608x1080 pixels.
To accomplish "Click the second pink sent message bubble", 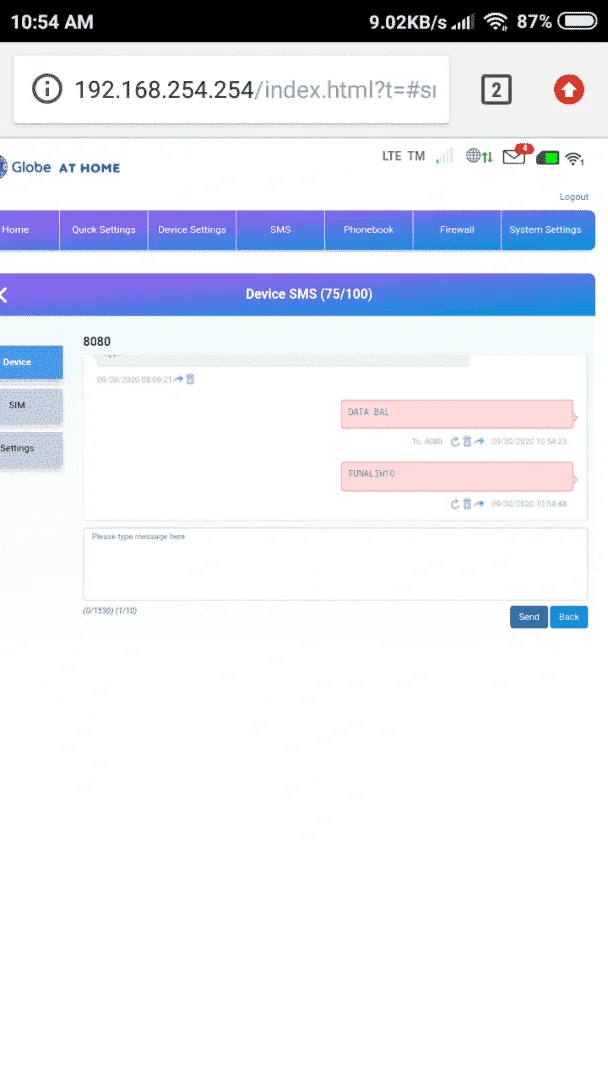I will (x=457, y=476).
